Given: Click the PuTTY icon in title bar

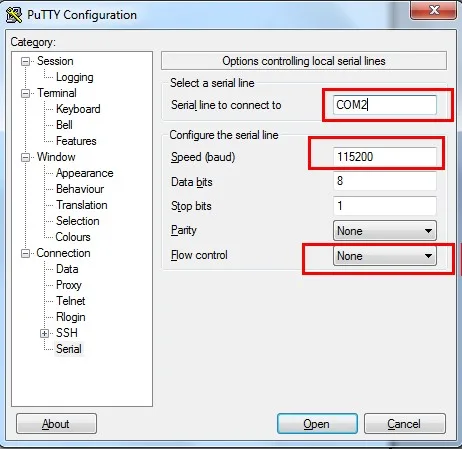Looking at the screenshot, I should coord(14,15).
